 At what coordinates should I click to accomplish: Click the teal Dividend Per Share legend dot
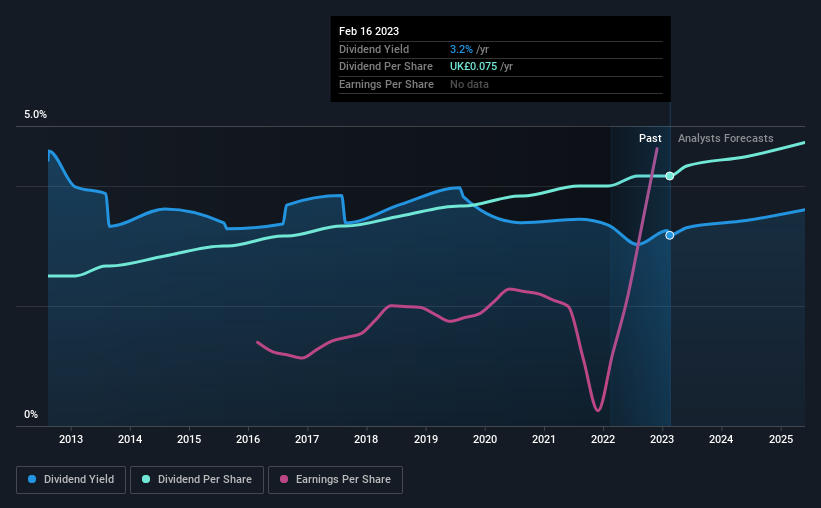point(146,479)
